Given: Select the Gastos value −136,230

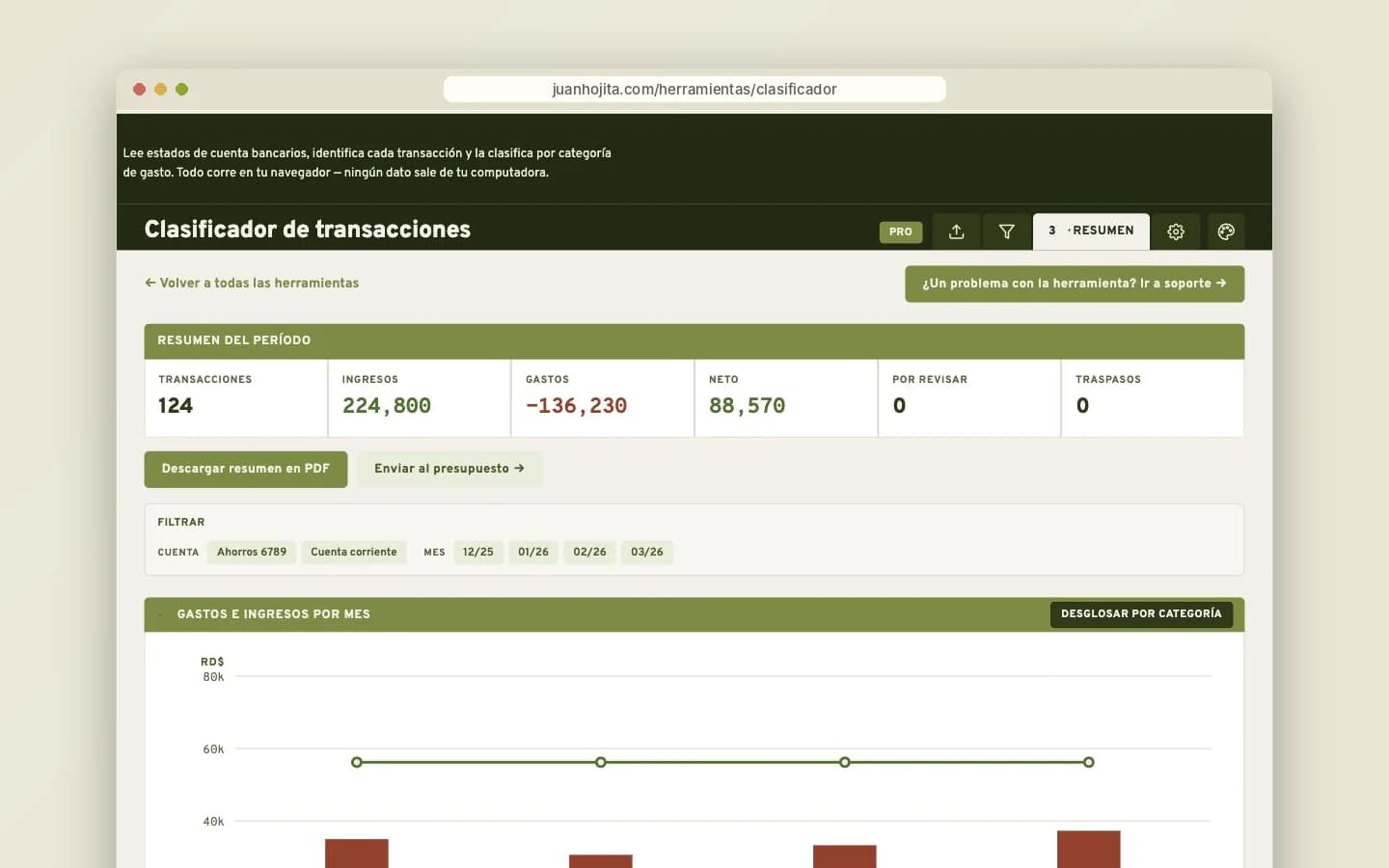Looking at the screenshot, I should pyautogui.click(x=577, y=406).
